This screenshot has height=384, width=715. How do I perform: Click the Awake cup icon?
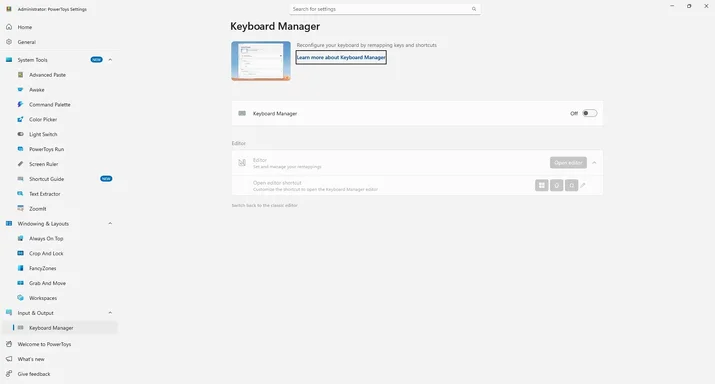[x=21, y=90]
